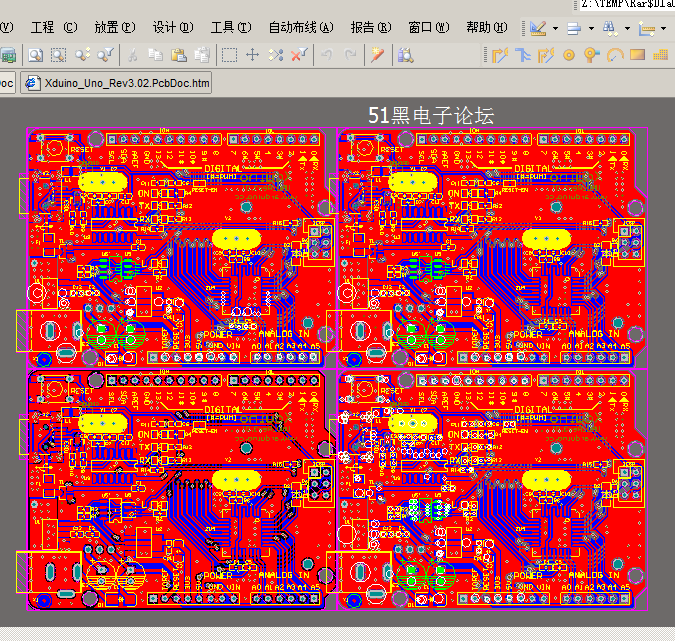Click the zoom to area icon

[x=59, y=55]
